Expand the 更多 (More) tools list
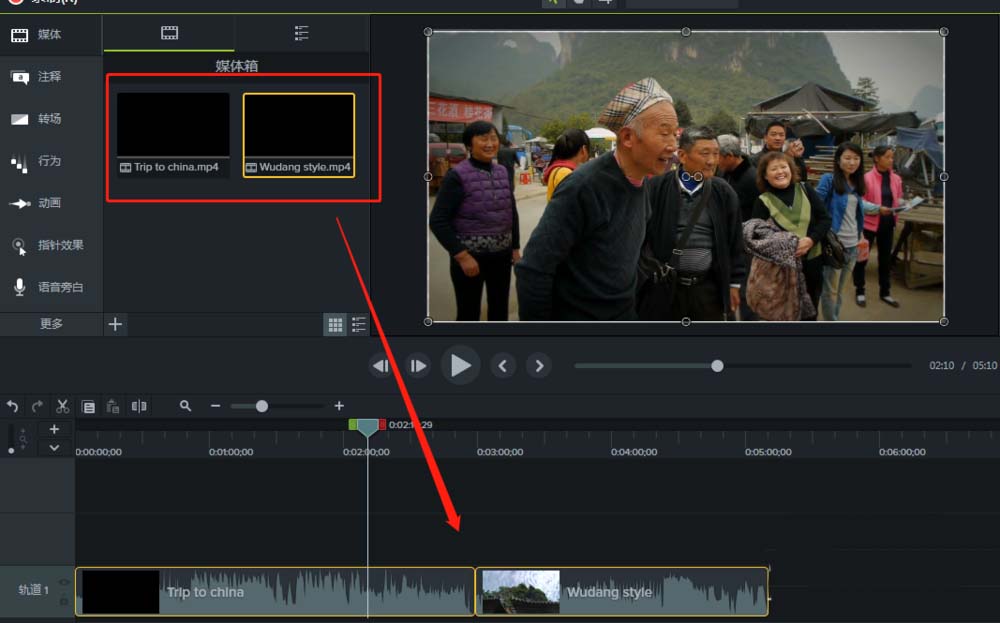 pos(51,324)
